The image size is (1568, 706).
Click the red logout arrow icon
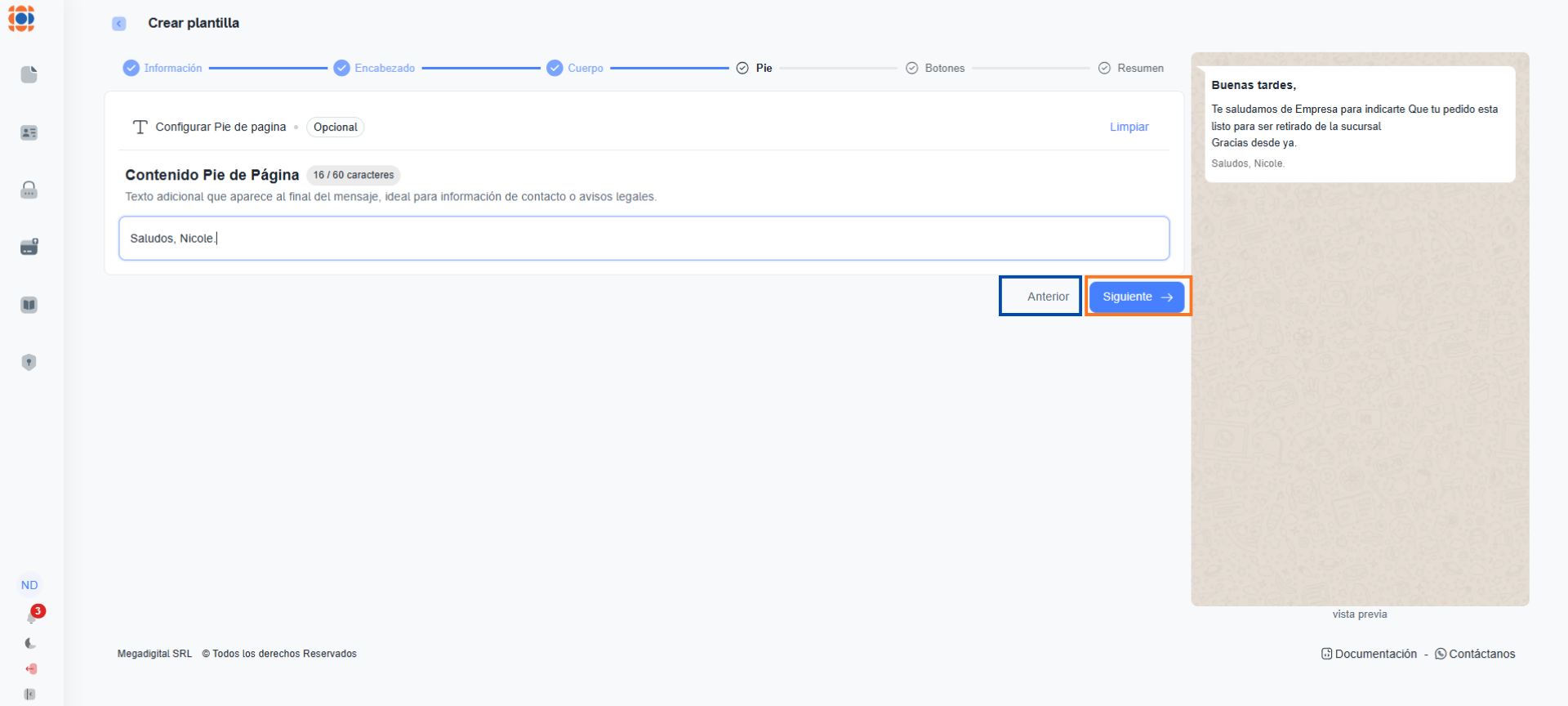31,668
